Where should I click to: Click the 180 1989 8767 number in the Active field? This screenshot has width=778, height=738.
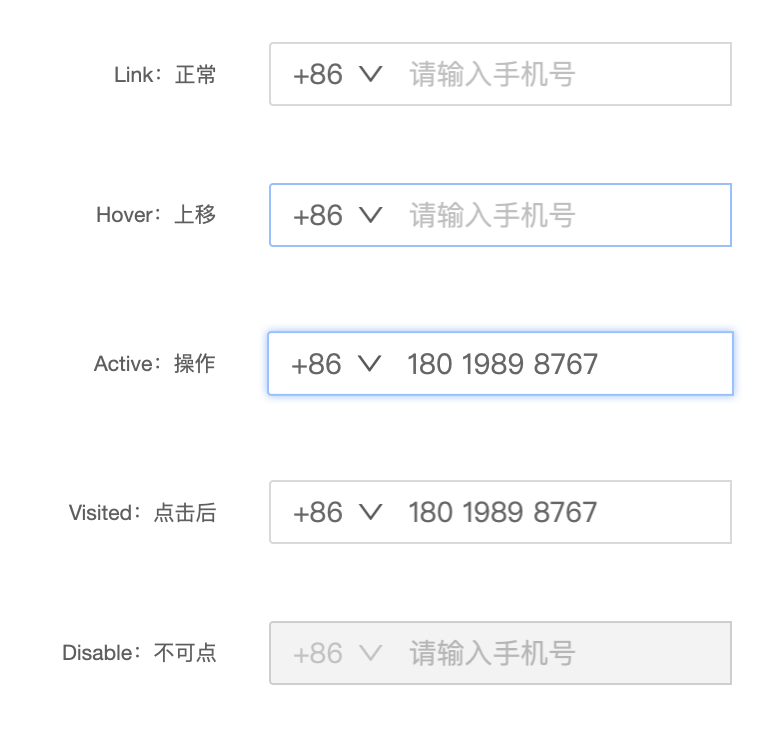tap(502, 364)
